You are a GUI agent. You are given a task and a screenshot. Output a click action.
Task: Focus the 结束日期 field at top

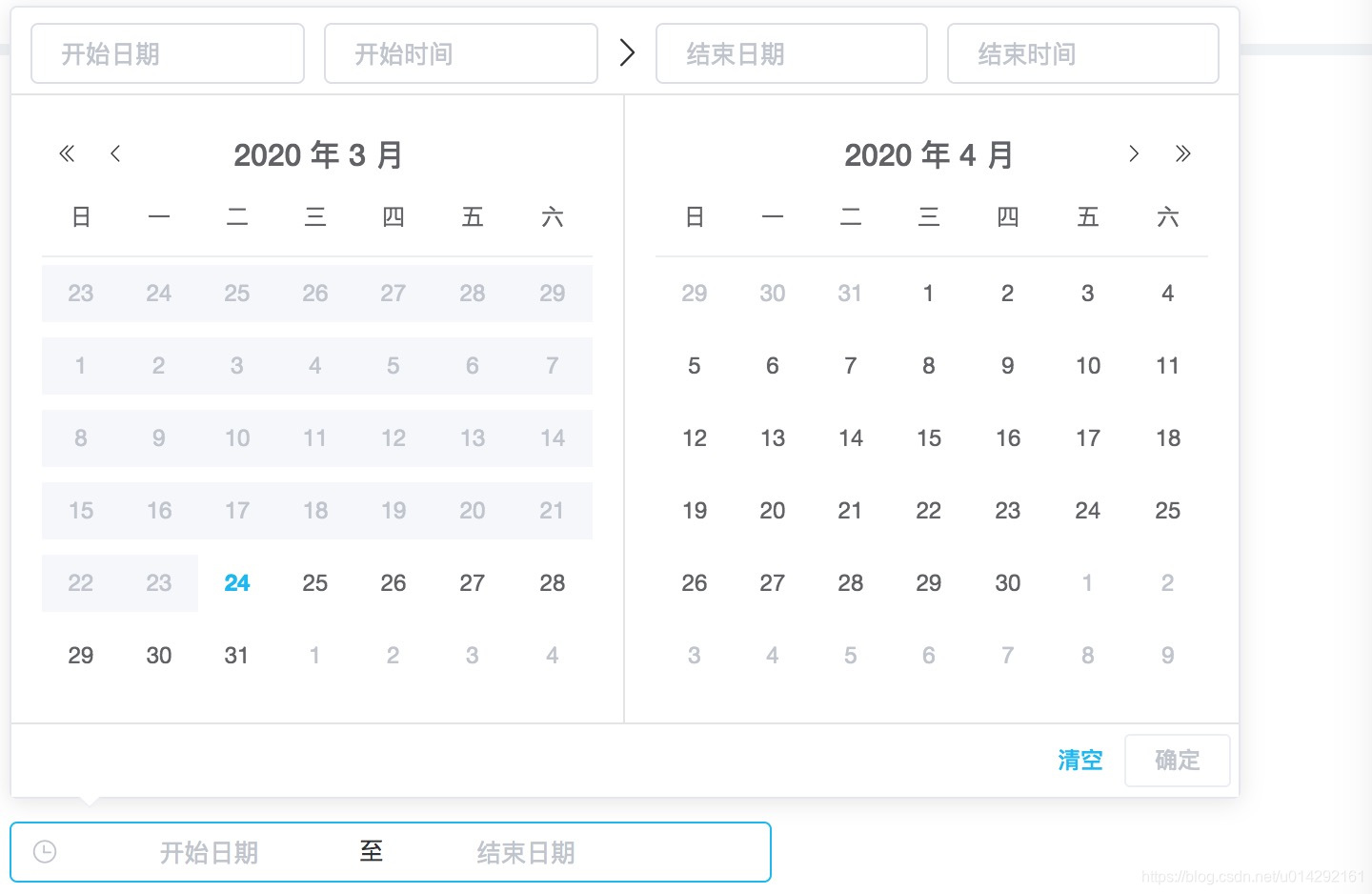(x=792, y=53)
